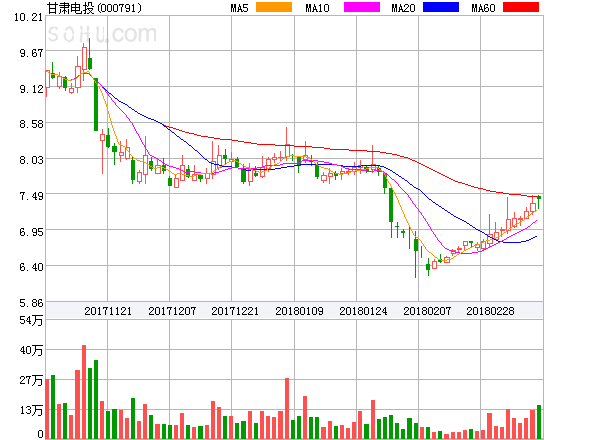Click the date label 20171207
600x440 pixels.
coord(172,311)
